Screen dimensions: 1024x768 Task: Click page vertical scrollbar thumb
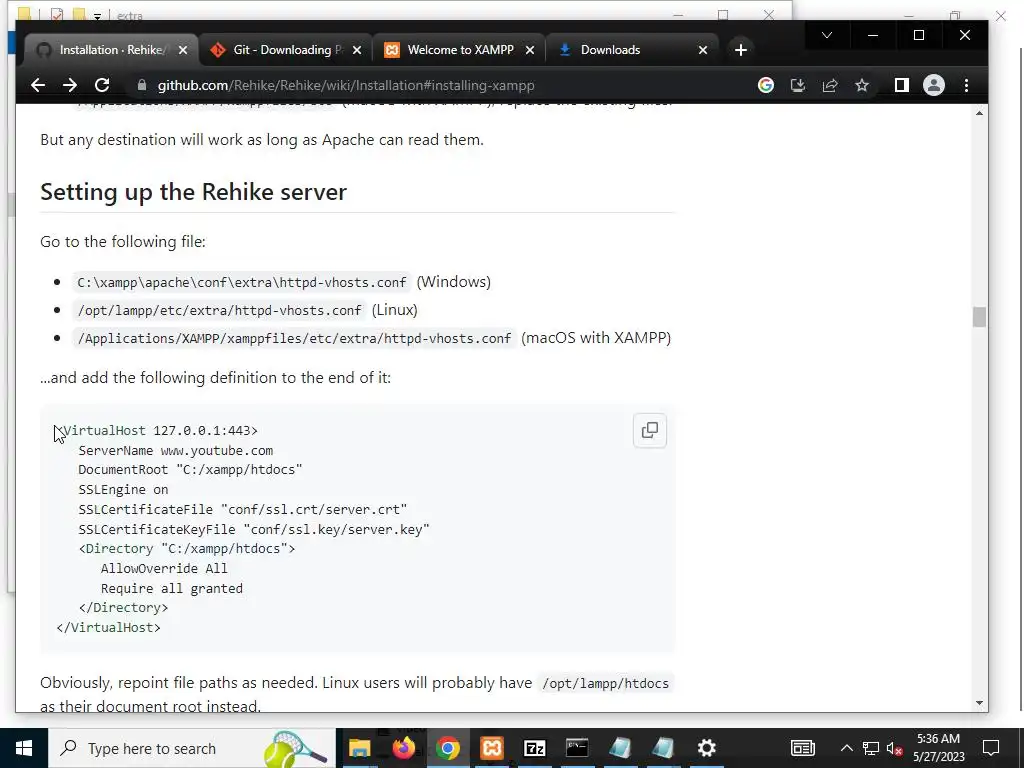[x=979, y=317]
